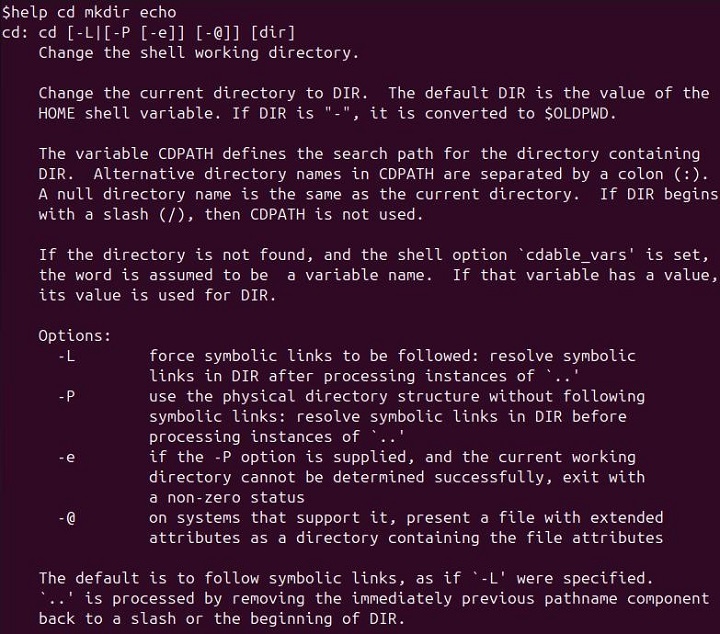Screen dimensions: 720x634
Task: Click the quoted '-L' in the default behavior sentence
Action: tap(470, 579)
